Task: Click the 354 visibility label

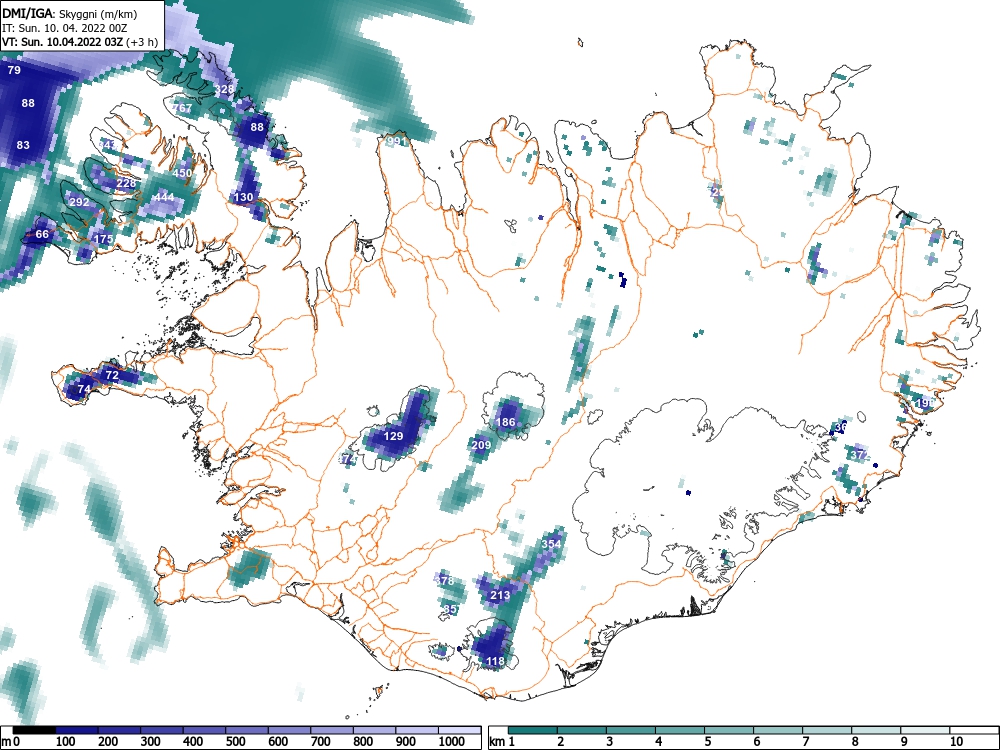Action: coord(551,544)
